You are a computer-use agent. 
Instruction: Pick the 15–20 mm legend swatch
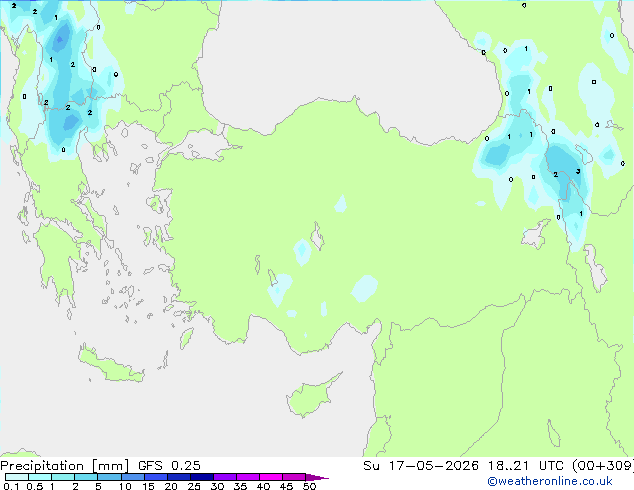(155, 477)
